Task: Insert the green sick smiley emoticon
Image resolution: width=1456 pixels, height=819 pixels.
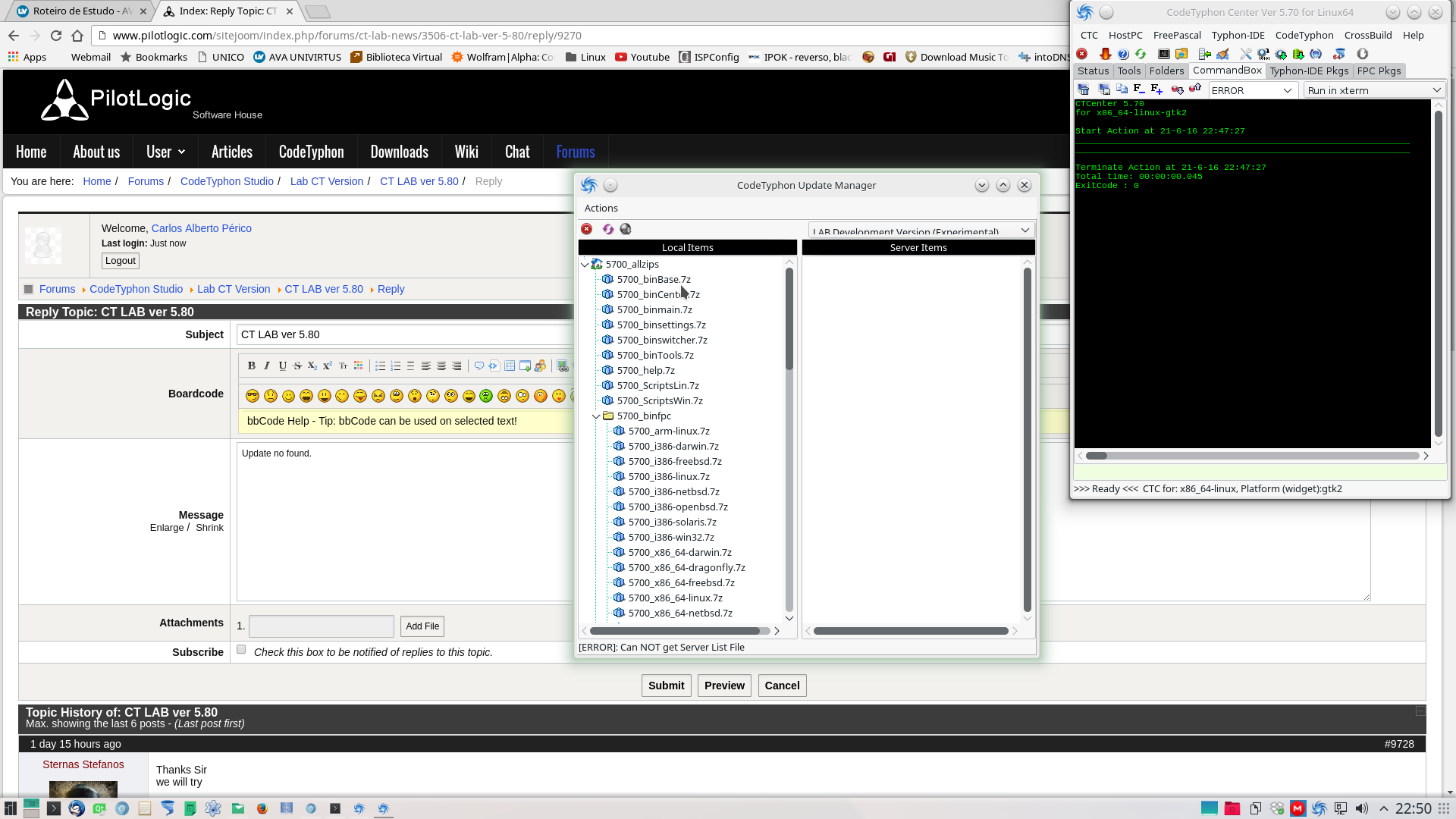Action: 486,396
